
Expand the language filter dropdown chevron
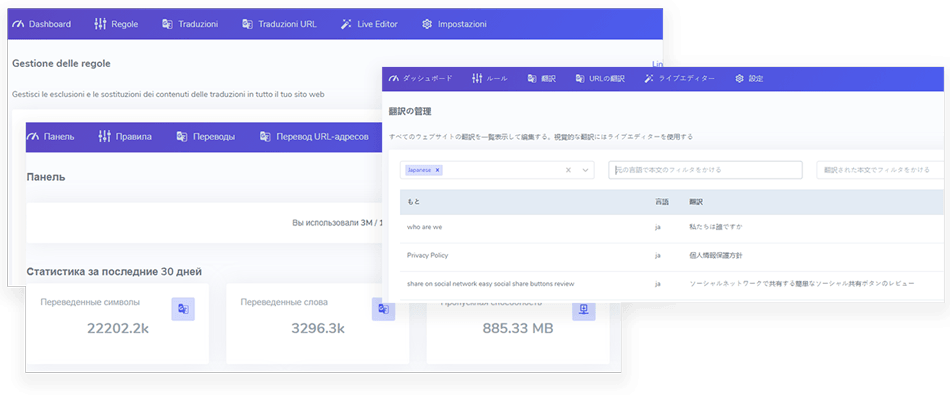click(585, 170)
